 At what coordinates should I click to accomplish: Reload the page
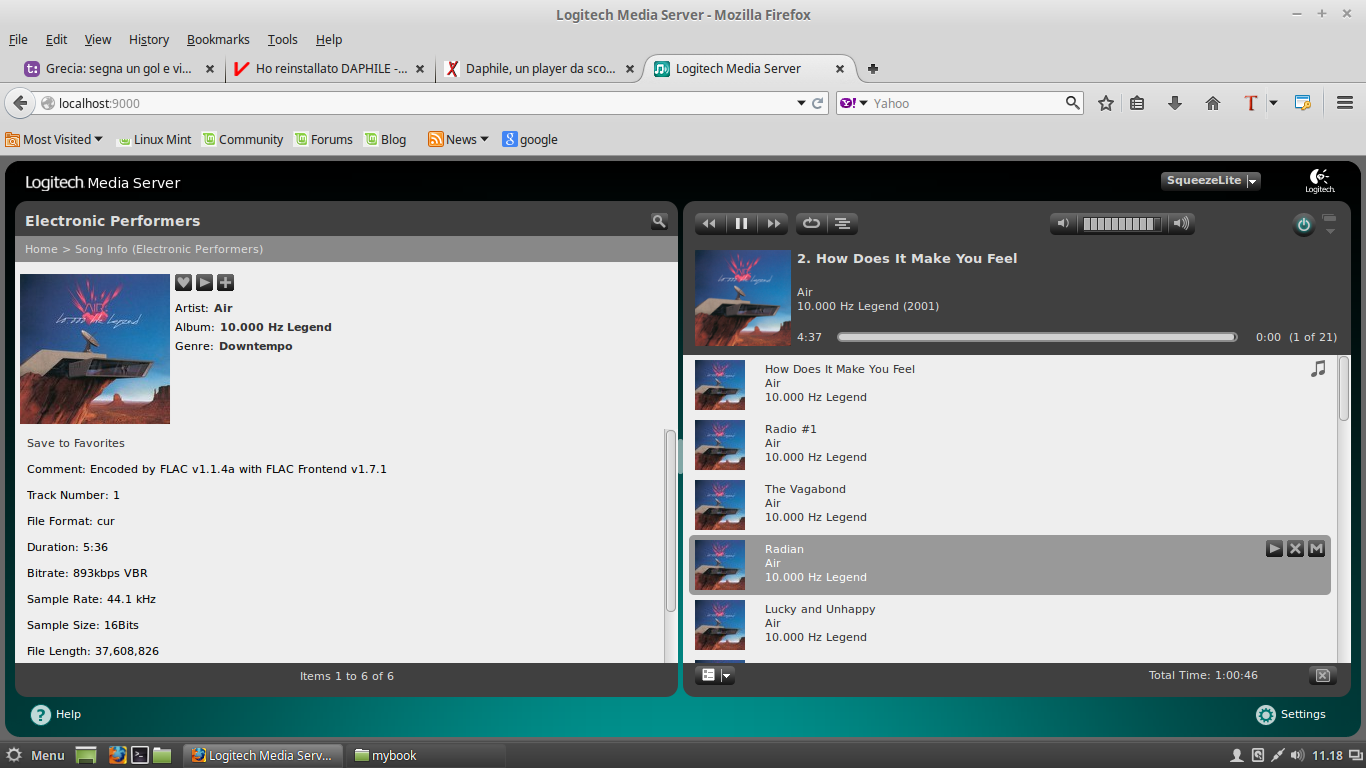coord(818,103)
